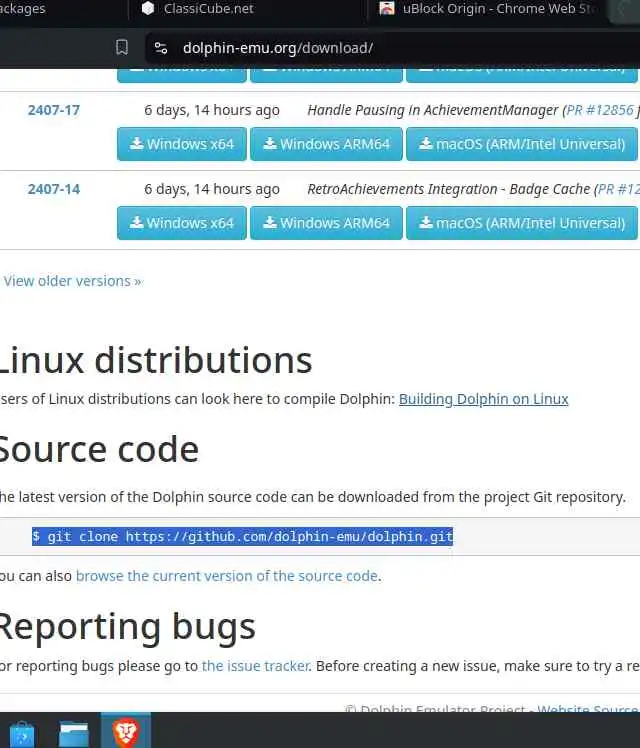
Task: Click the Reporting bugs heading
Action: pos(127,627)
